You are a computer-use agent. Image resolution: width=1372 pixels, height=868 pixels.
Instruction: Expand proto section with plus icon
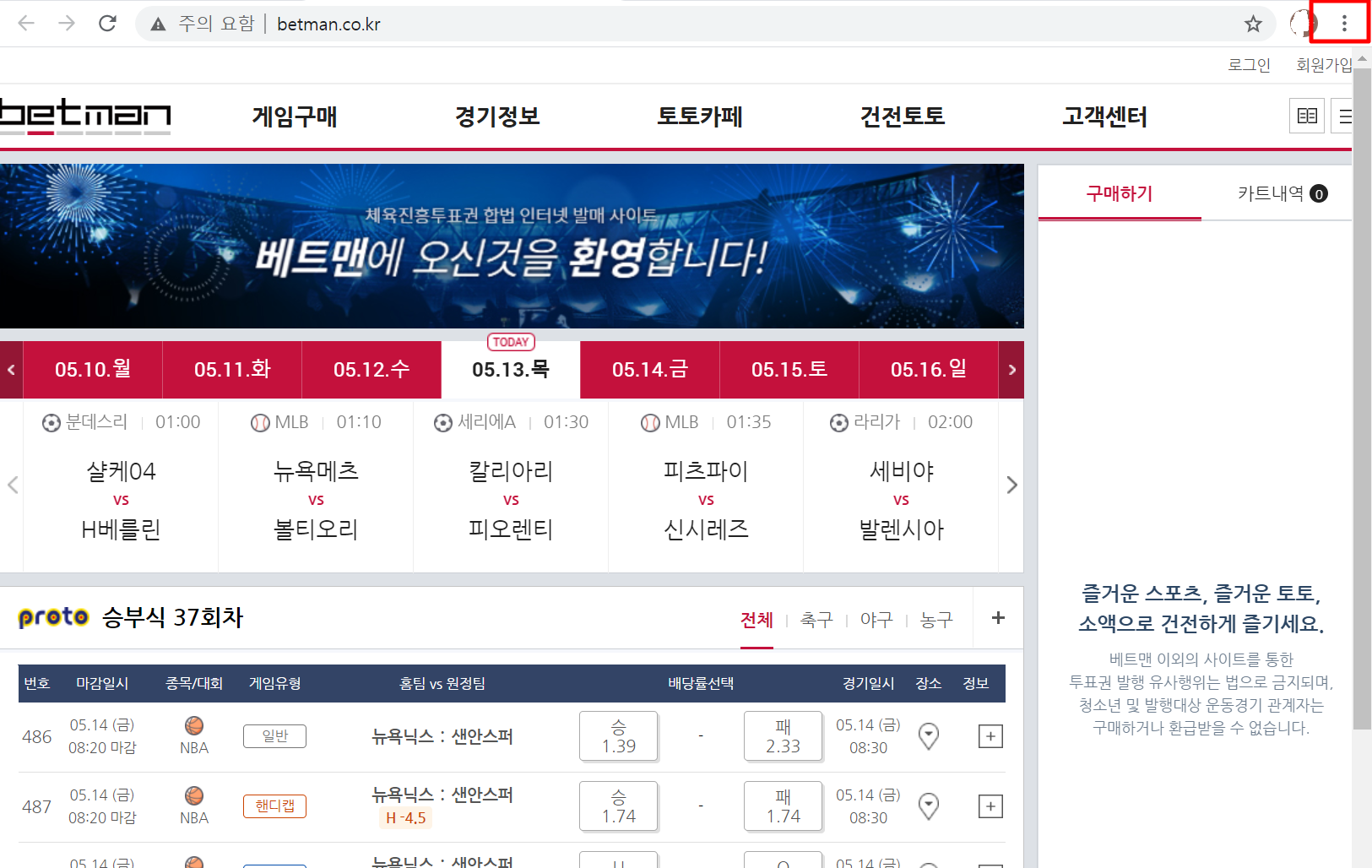(998, 617)
